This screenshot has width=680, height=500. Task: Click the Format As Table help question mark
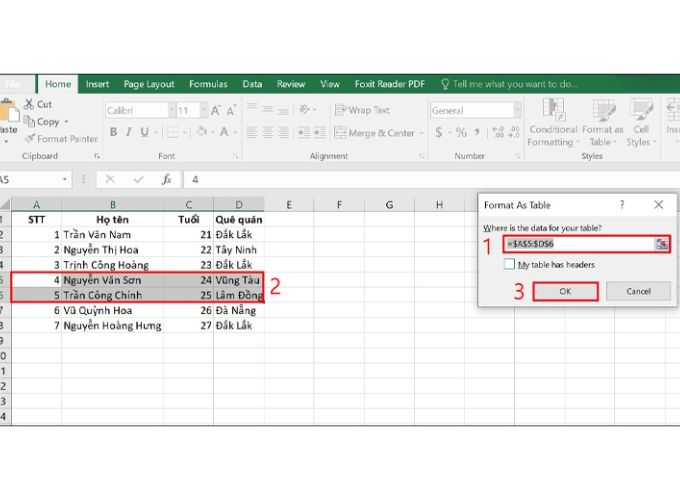[x=622, y=204]
